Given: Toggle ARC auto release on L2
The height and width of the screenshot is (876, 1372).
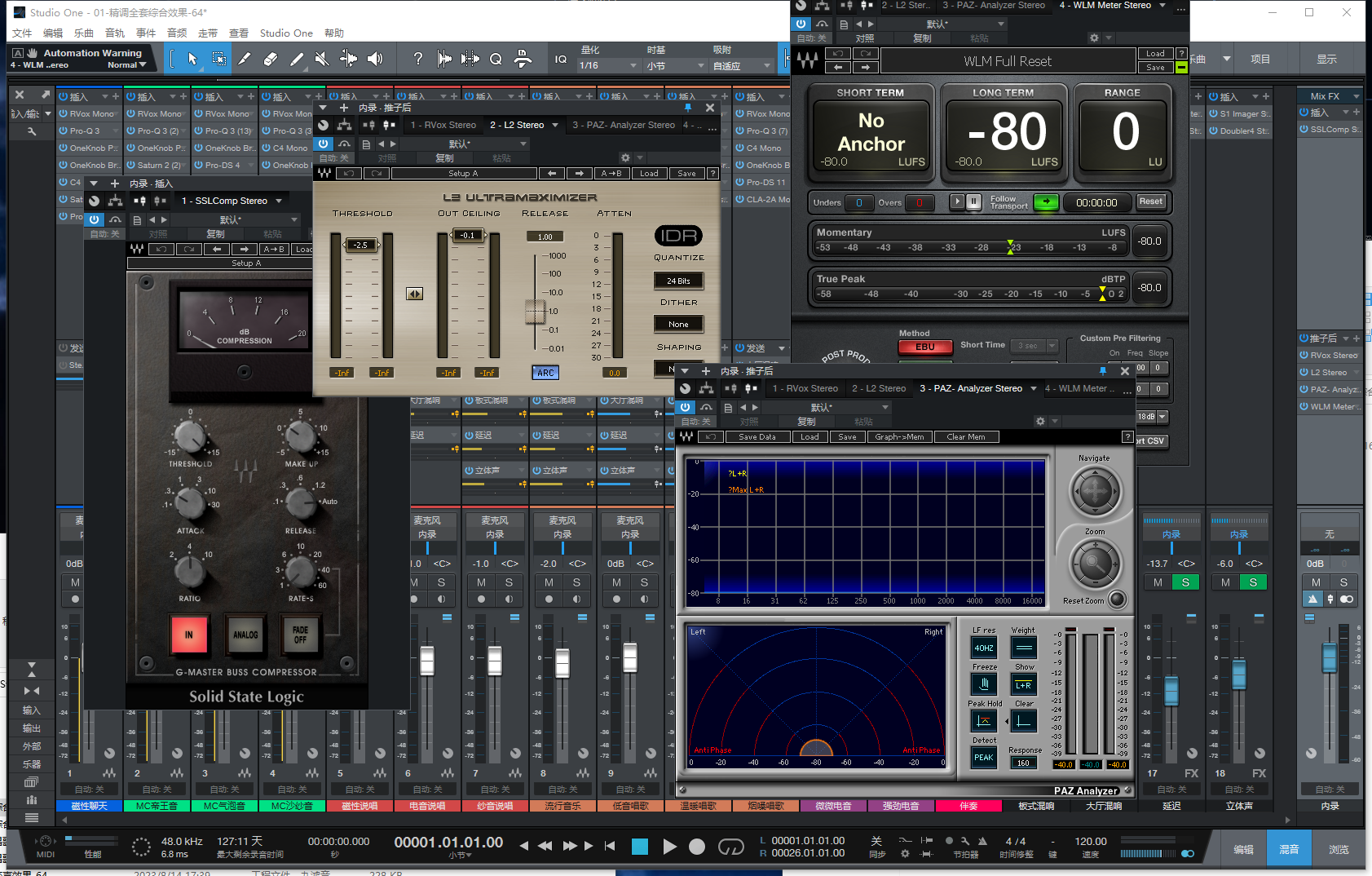Looking at the screenshot, I should tap(545, 373).
